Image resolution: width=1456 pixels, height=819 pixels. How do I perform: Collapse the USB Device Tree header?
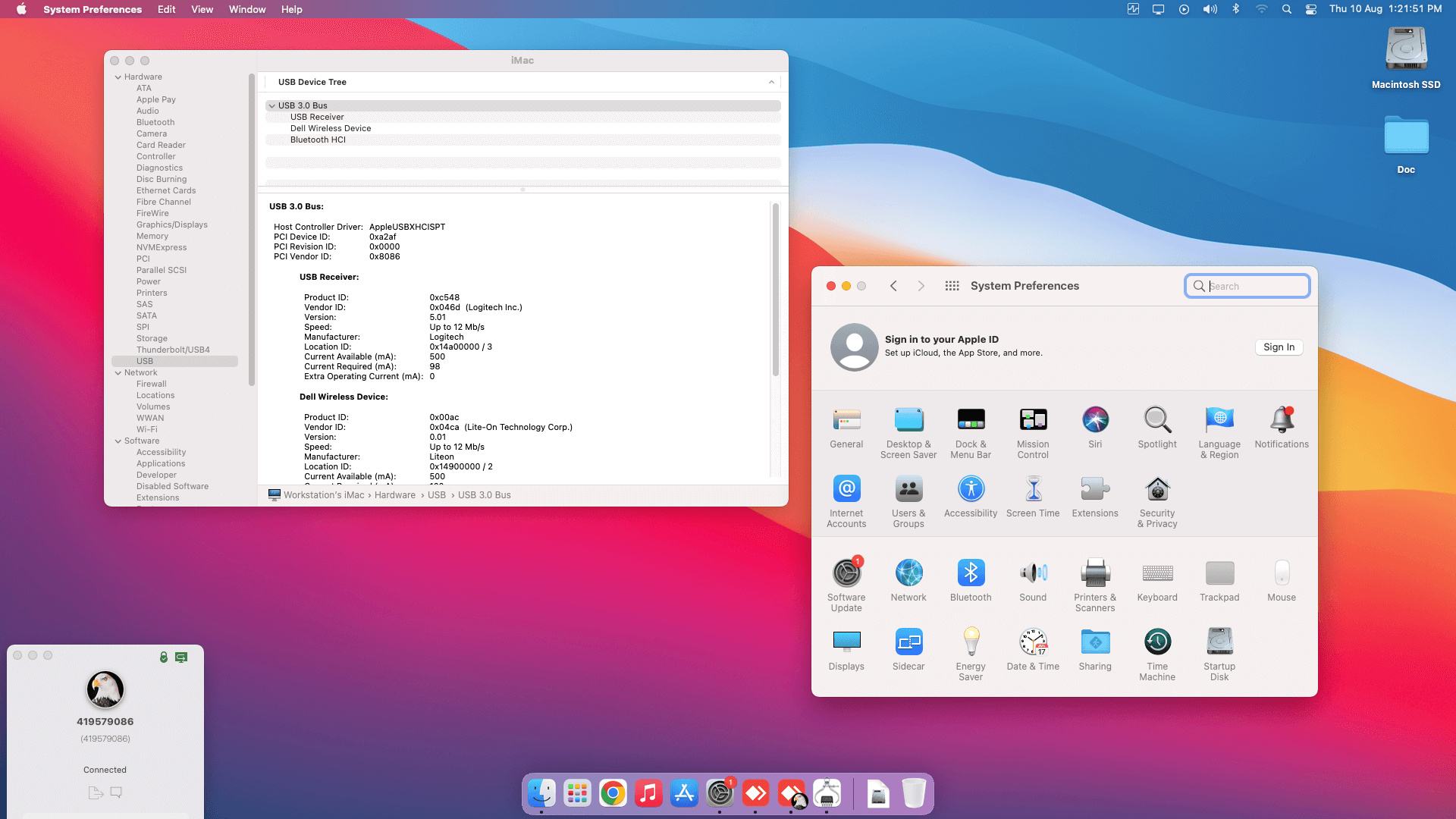pyautogui.click(x=772, y=82)
